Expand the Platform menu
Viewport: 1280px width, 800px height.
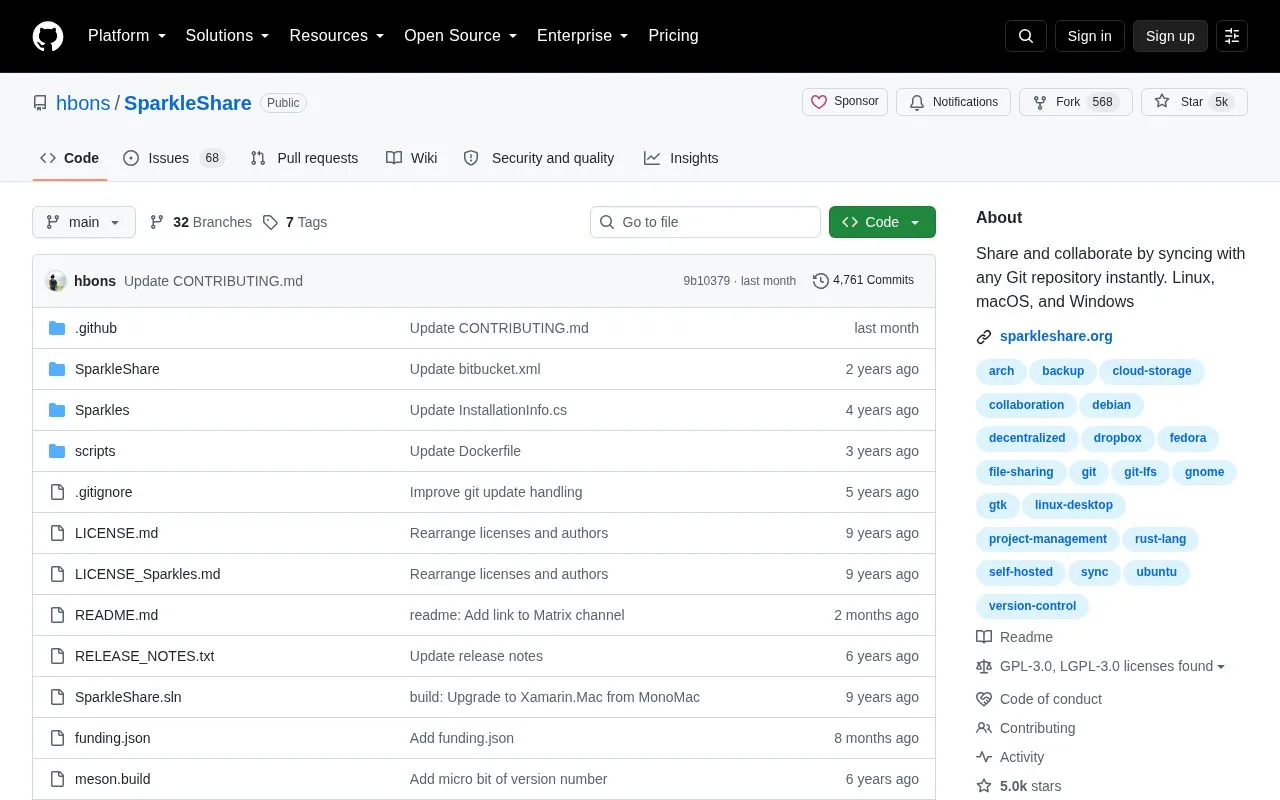click(127, 36)
